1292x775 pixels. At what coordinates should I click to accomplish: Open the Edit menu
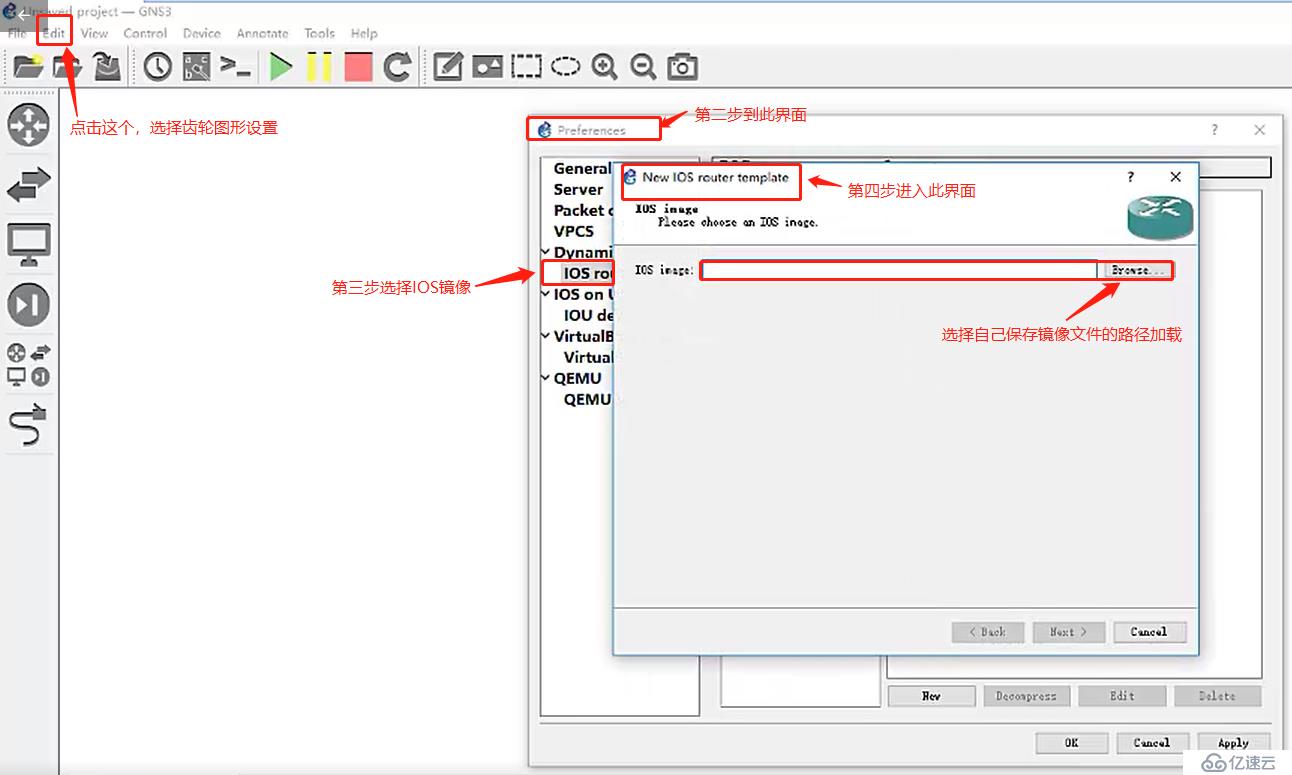pyautogui.click(x=53, y=33)
